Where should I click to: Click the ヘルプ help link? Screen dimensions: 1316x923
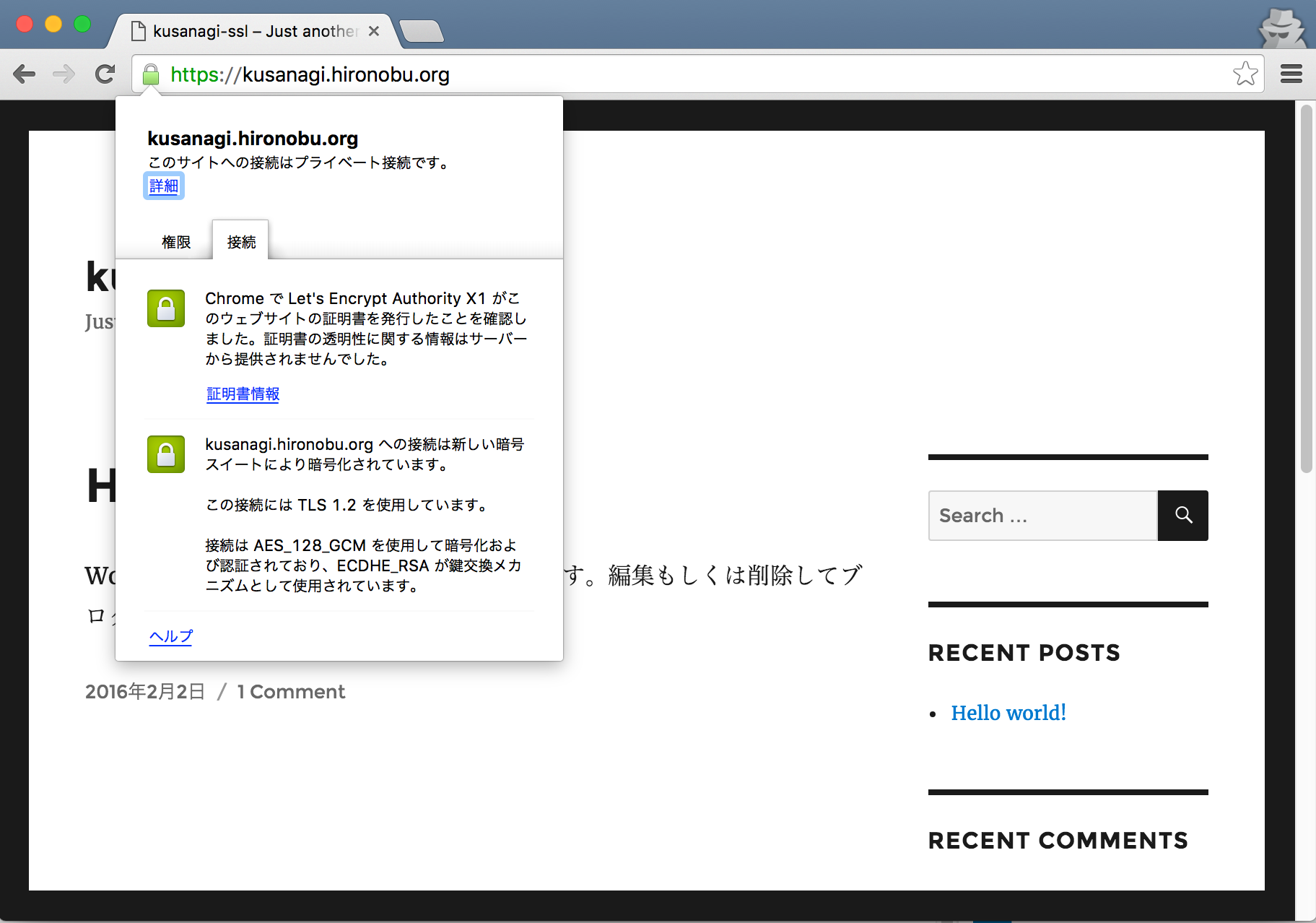point(170,636)
